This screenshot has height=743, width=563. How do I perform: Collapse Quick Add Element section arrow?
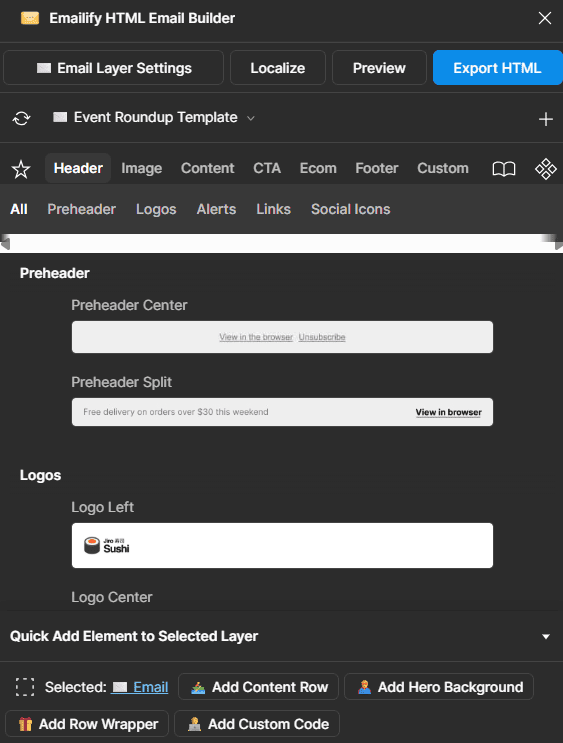[x=546, y=636]
